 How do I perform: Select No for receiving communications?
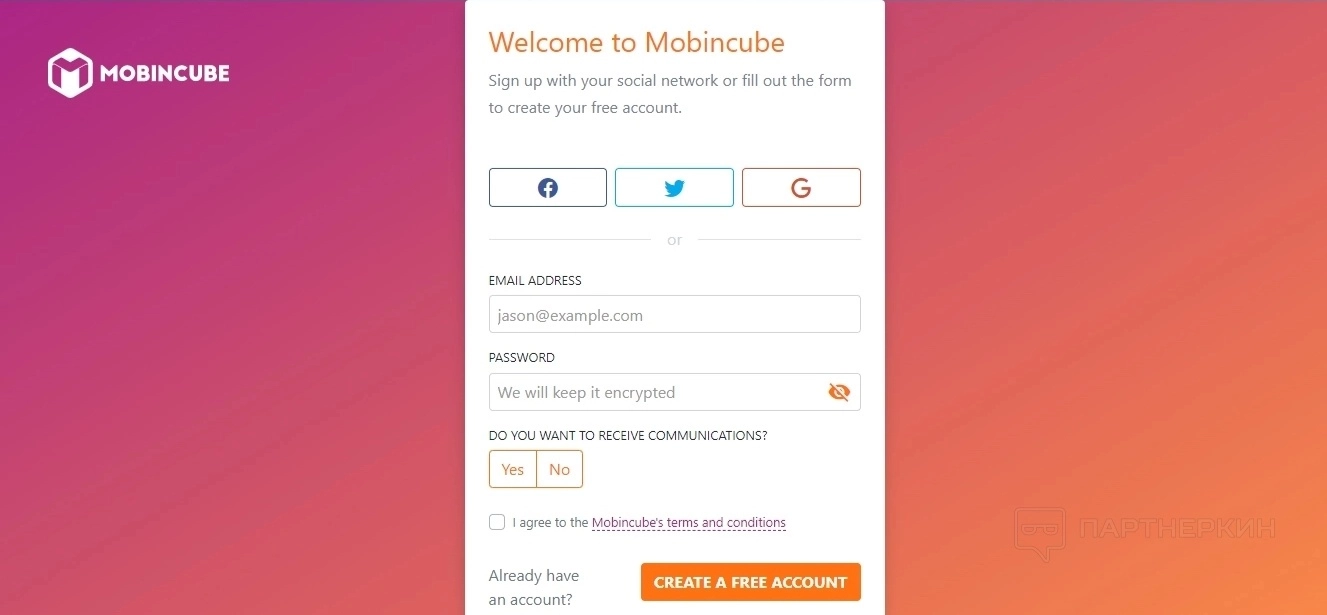point(559,469)
